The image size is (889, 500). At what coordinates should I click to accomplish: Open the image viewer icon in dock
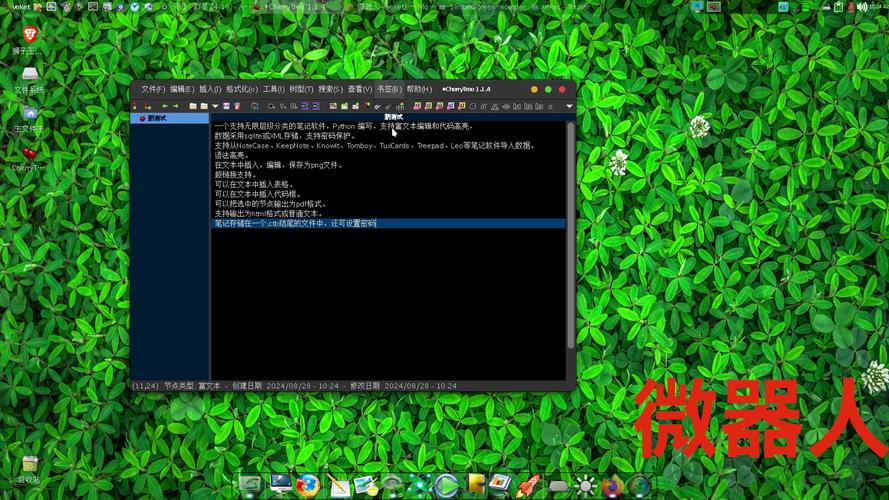tap(367, 486)
